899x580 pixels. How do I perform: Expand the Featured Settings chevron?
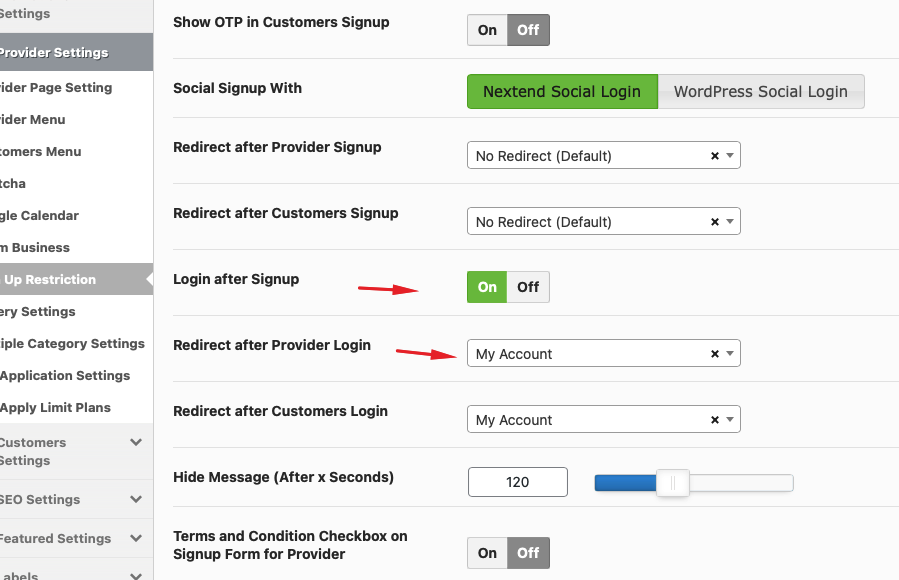click(x=136, y=538)
